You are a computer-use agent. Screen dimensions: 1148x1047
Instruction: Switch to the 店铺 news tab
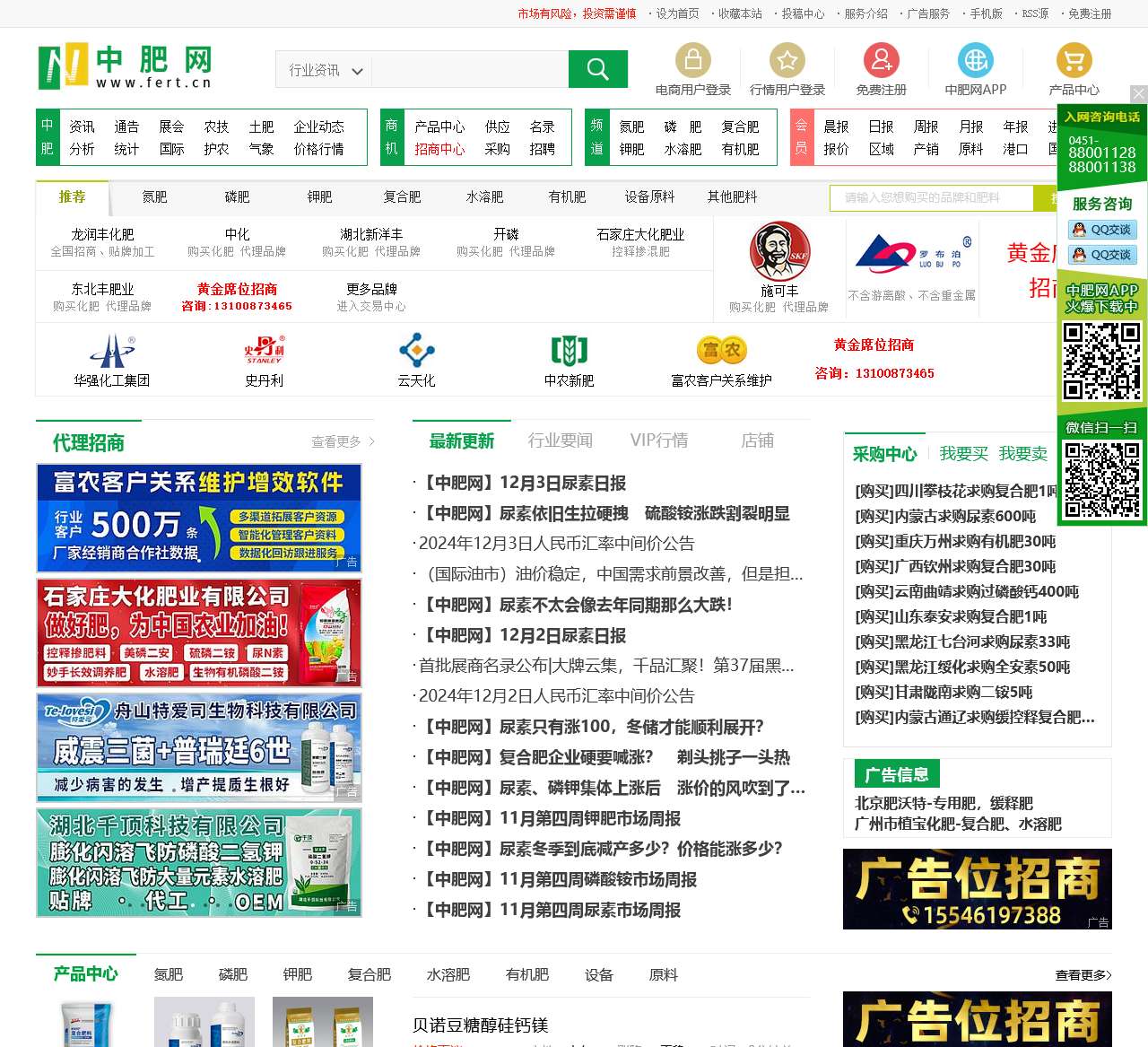758,441
